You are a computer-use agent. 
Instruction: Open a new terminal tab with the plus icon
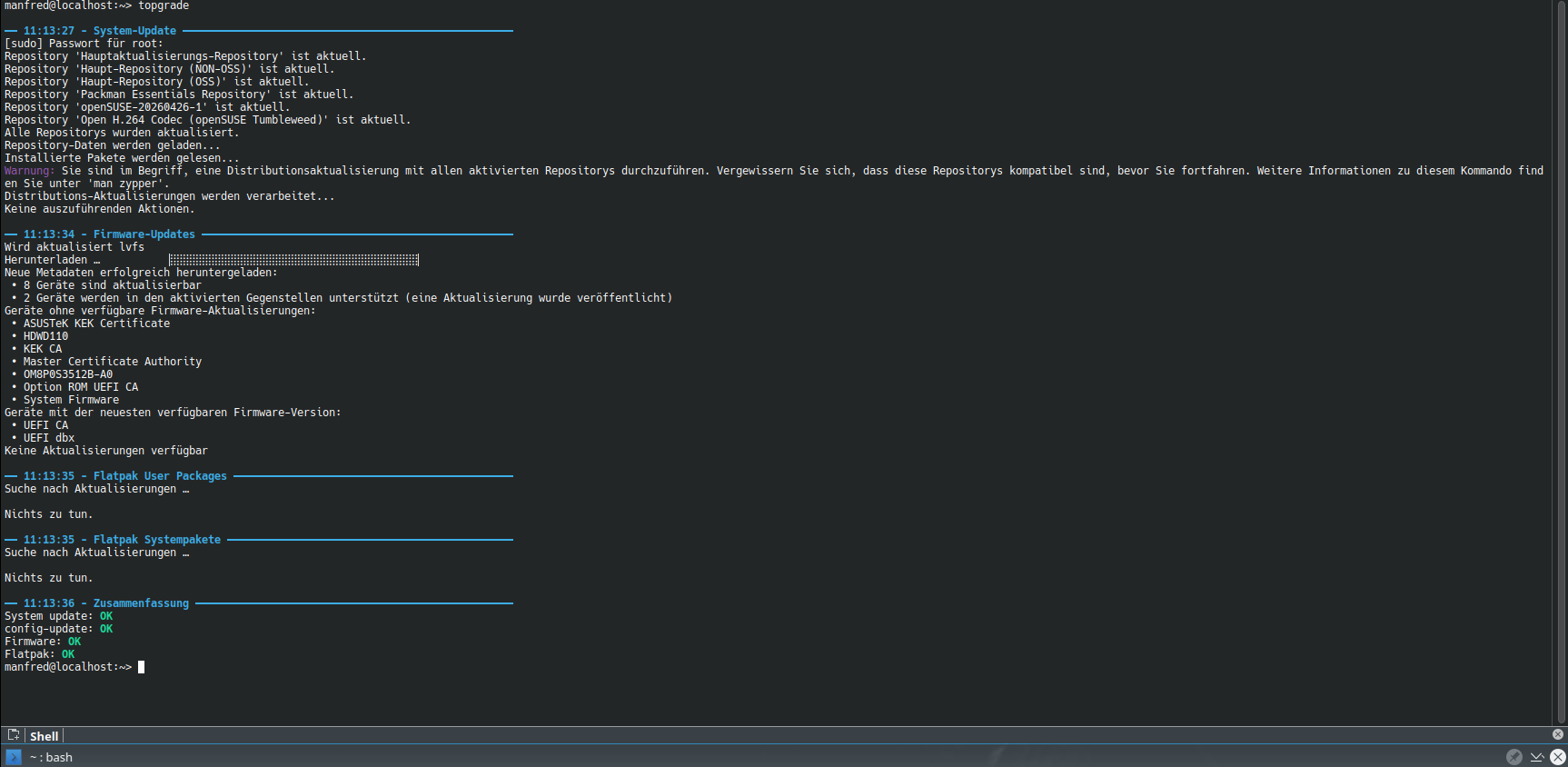click(14, 735)
